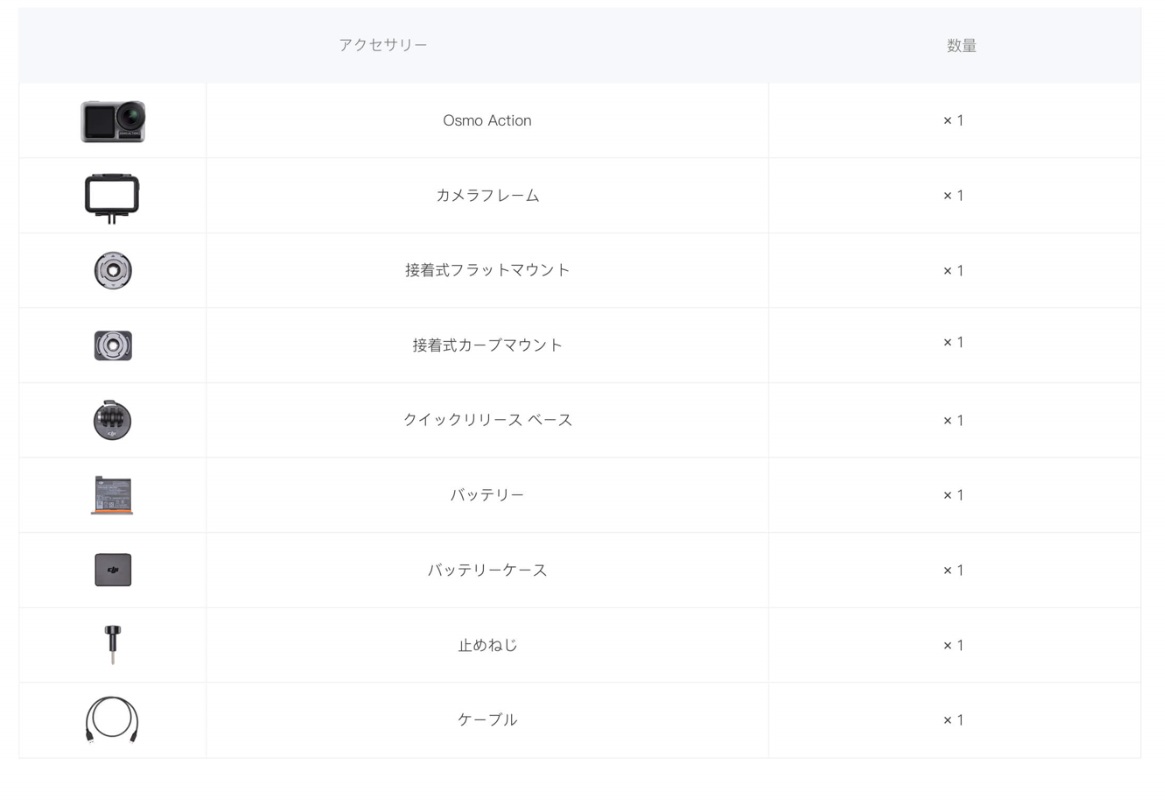This screenshot has width=1165, height=803.
Task: Click the adhesive flat mount image
Action: 113,270
